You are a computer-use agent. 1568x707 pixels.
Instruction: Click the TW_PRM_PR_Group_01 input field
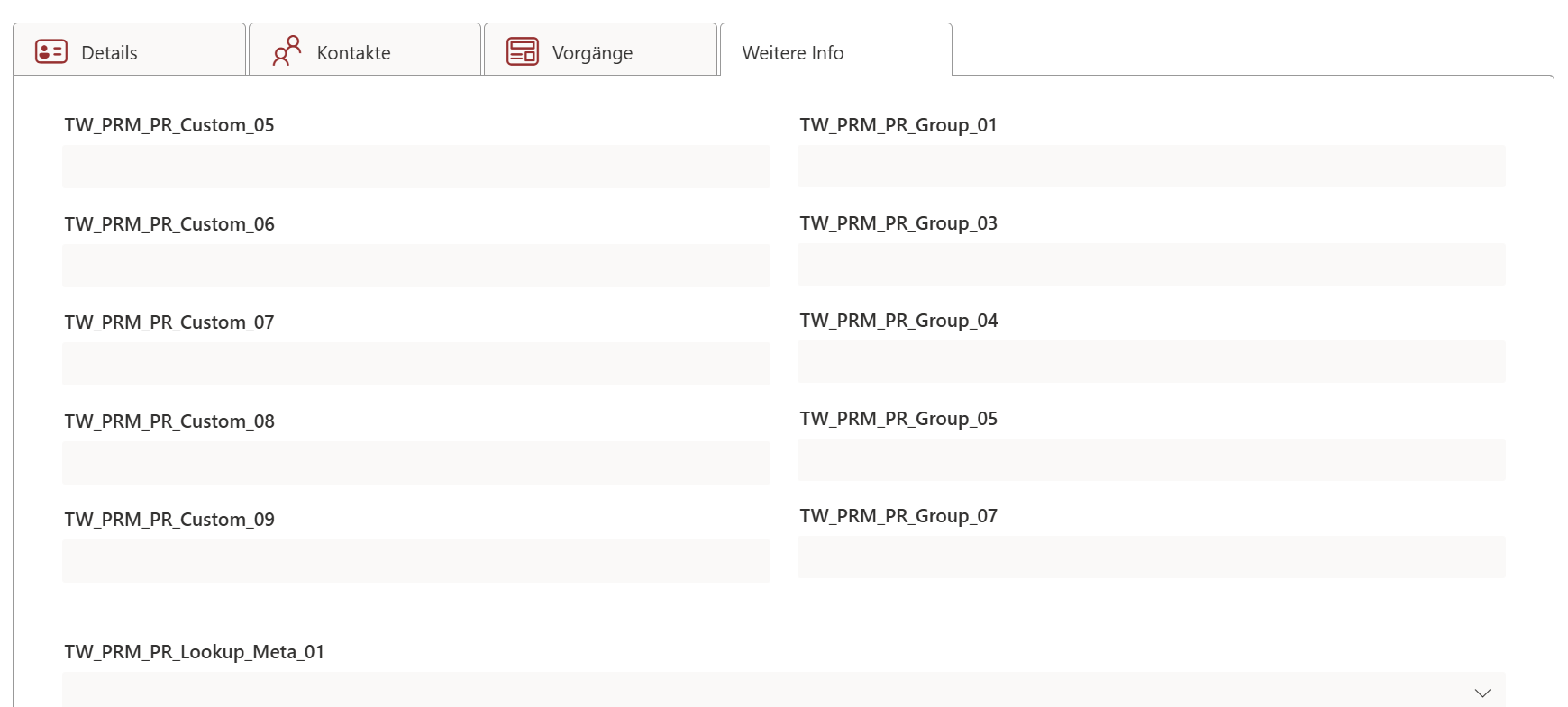coord(1151,167)
